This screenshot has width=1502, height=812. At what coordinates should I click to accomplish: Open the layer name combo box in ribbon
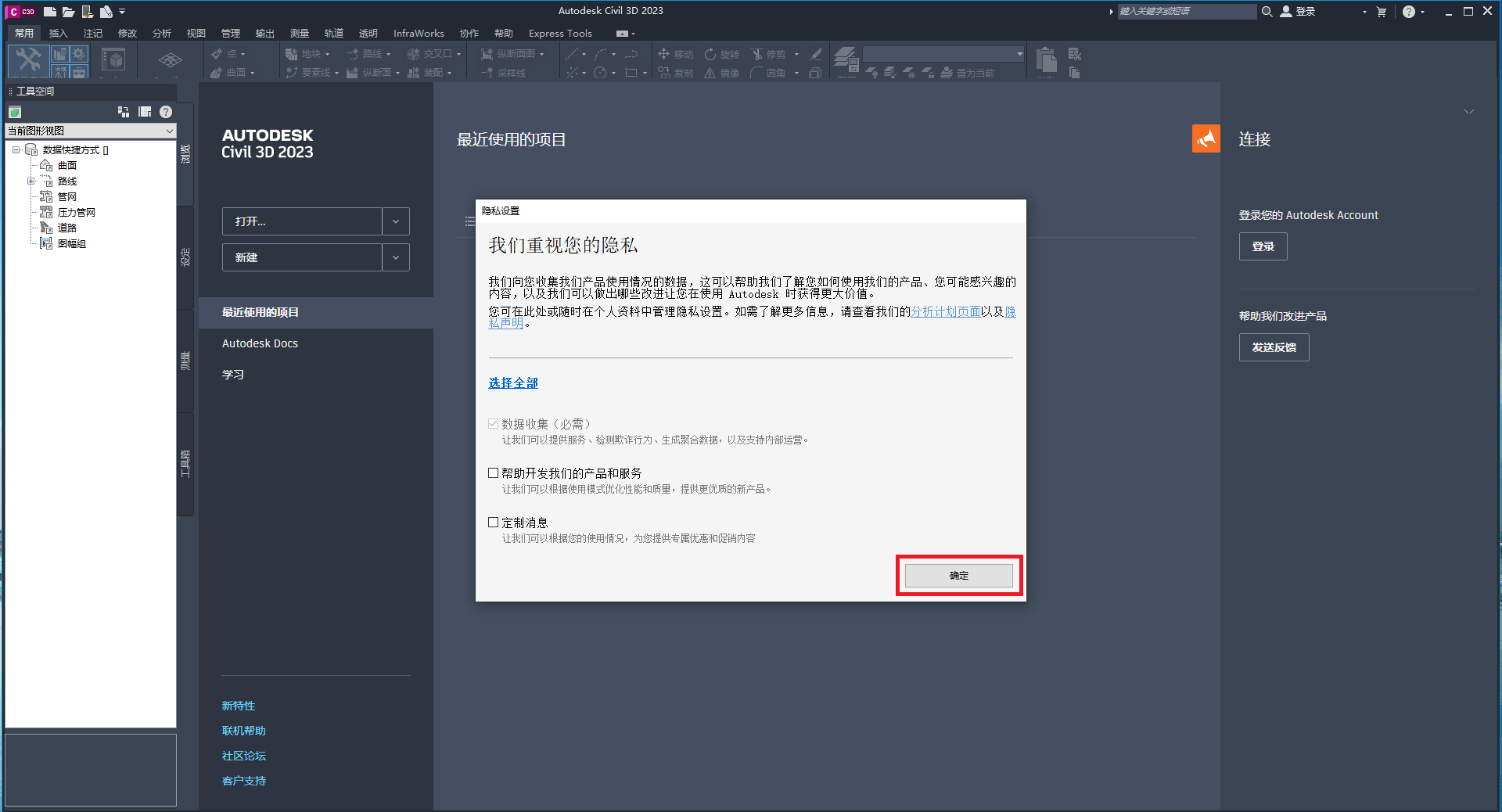[943, 54]
